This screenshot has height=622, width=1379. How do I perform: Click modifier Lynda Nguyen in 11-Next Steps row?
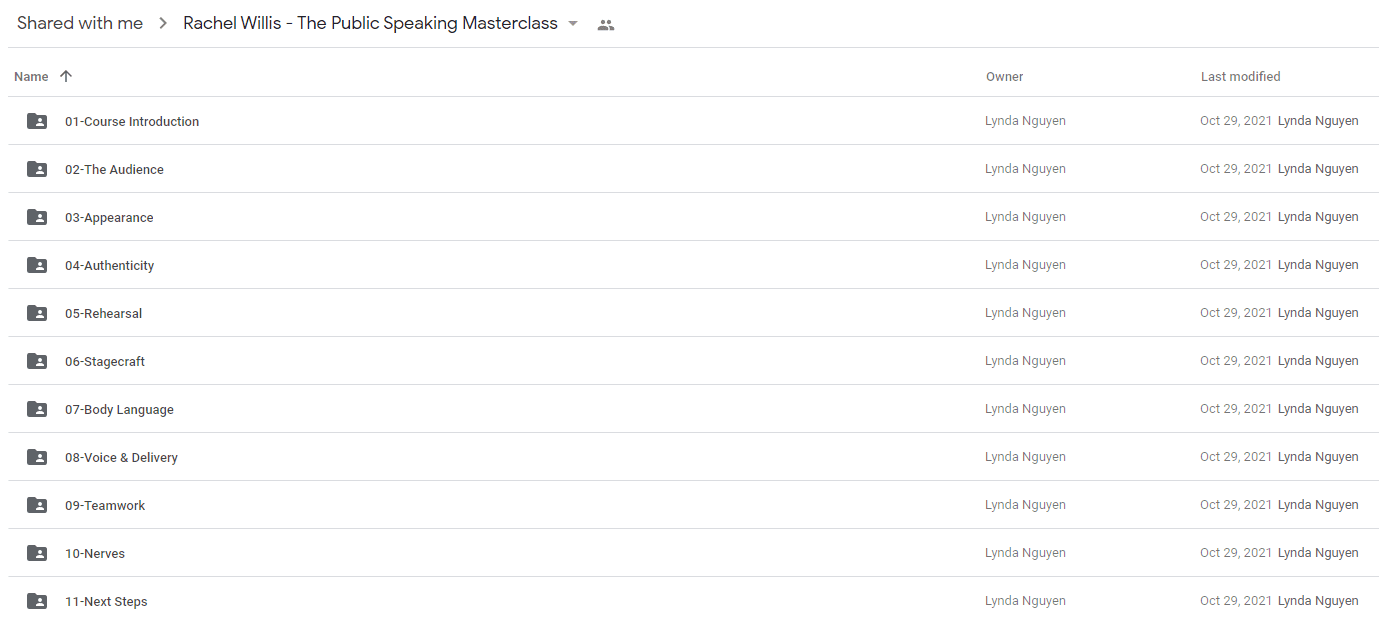pyautogui.click(x=1318, y=601)
